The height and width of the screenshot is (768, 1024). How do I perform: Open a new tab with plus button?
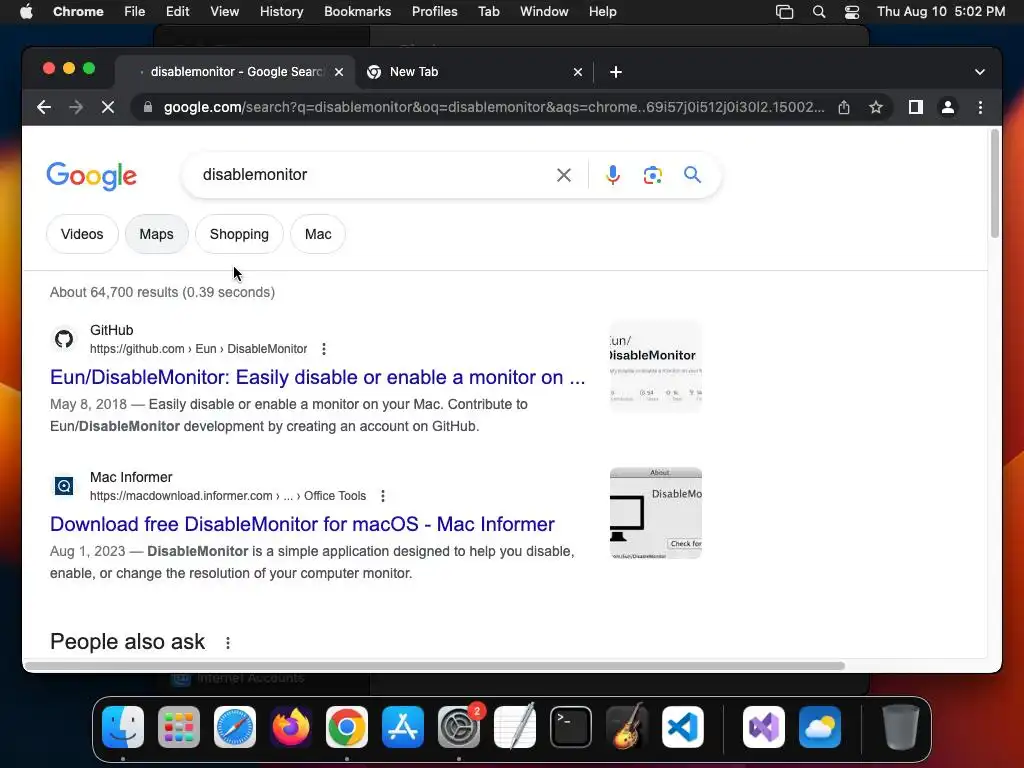pos(616,72)
